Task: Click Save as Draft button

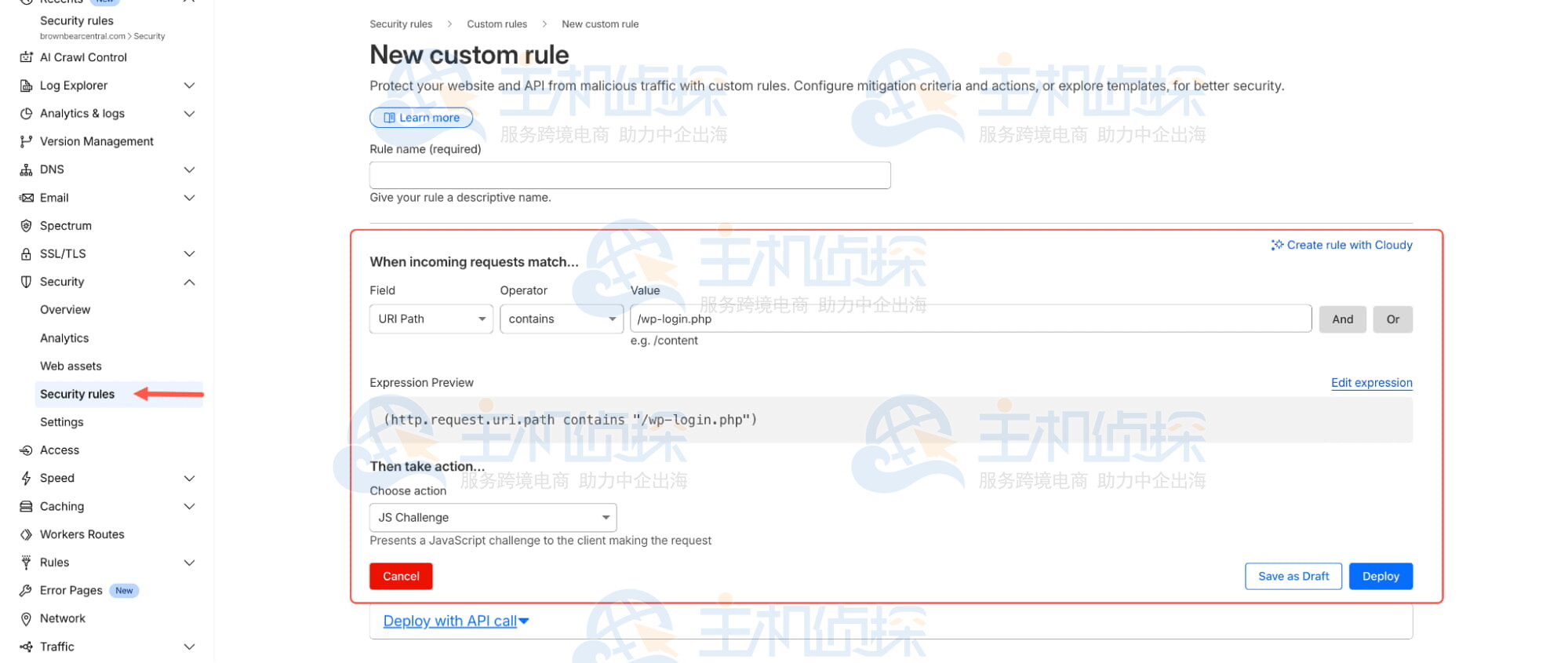Action: (x=1293, y=576)
